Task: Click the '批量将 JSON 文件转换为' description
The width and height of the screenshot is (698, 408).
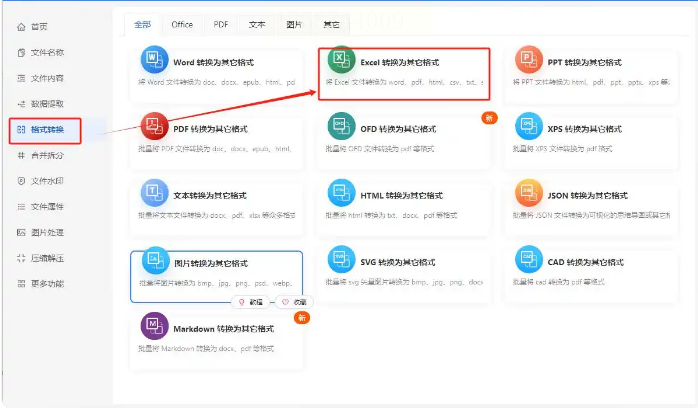Action: click(x=591, y=215)
